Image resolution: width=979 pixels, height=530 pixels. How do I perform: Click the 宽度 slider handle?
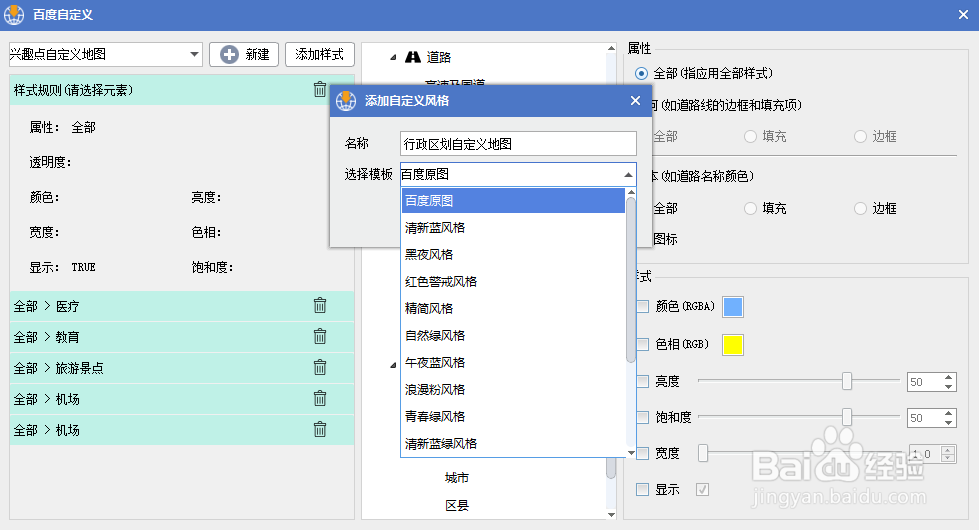tap(703, 453)
